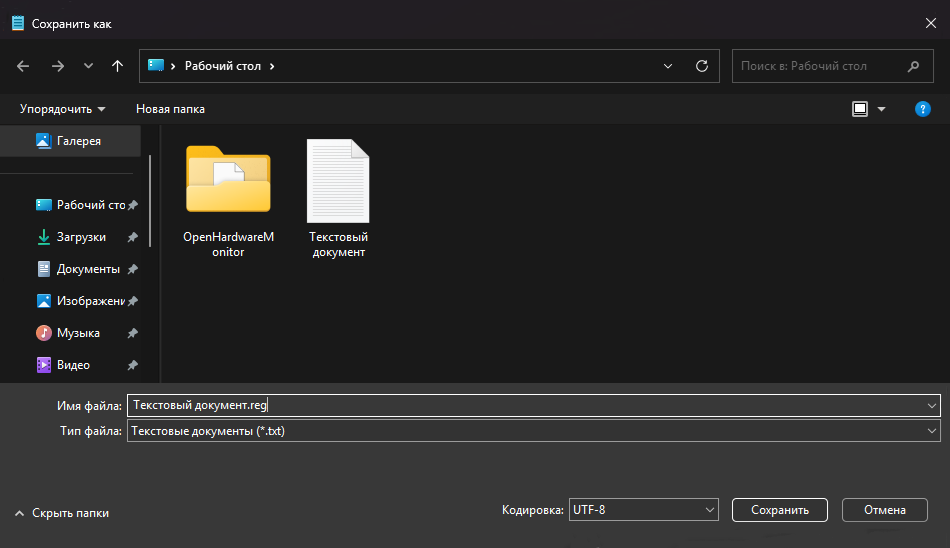Open the Кодировка UTF-8 dropdown
Image resolution: width=950 pixels, height=548 pixels.
coord(643,510)
